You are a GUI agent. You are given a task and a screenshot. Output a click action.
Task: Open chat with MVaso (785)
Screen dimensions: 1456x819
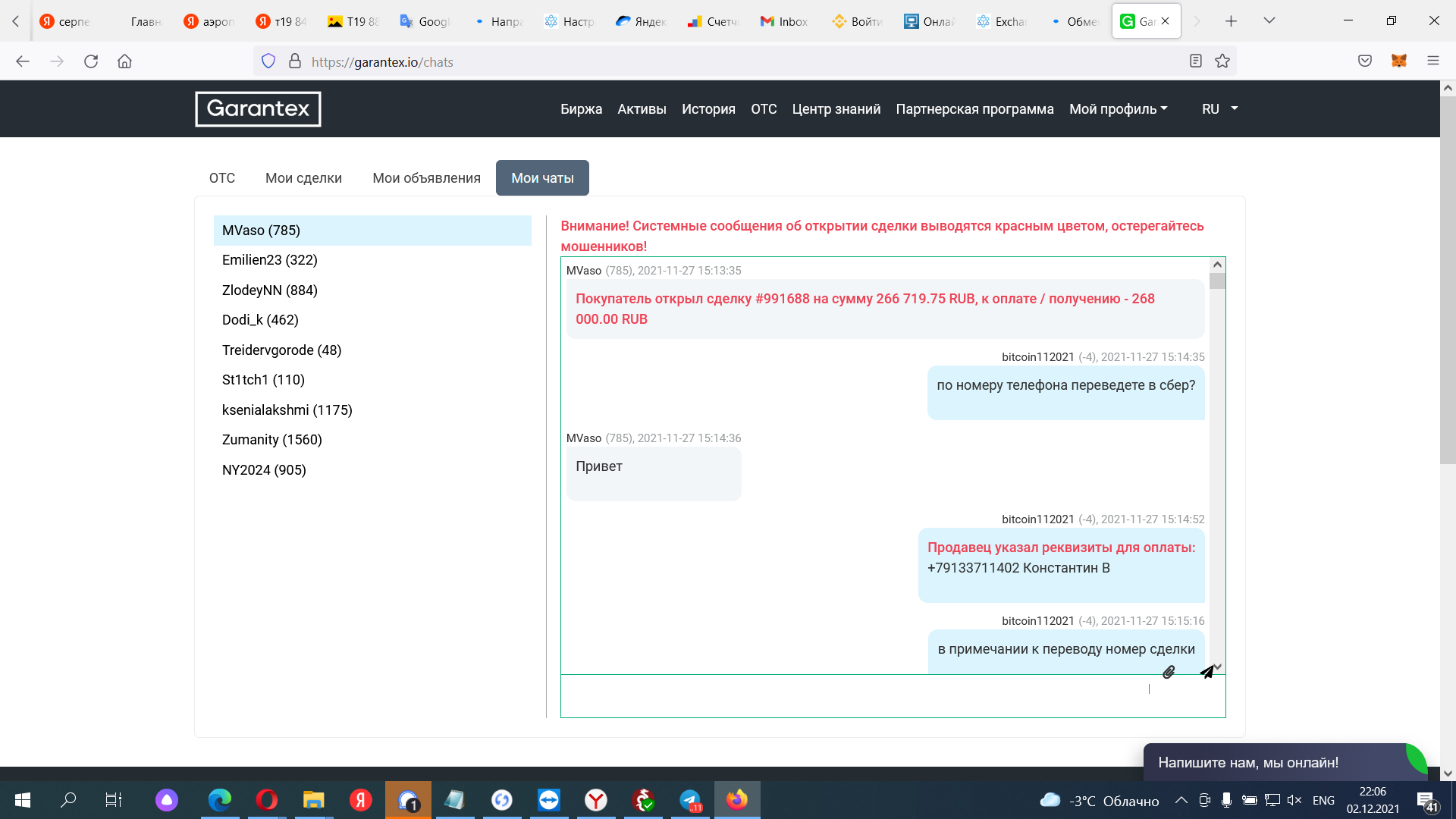point(372,230)
